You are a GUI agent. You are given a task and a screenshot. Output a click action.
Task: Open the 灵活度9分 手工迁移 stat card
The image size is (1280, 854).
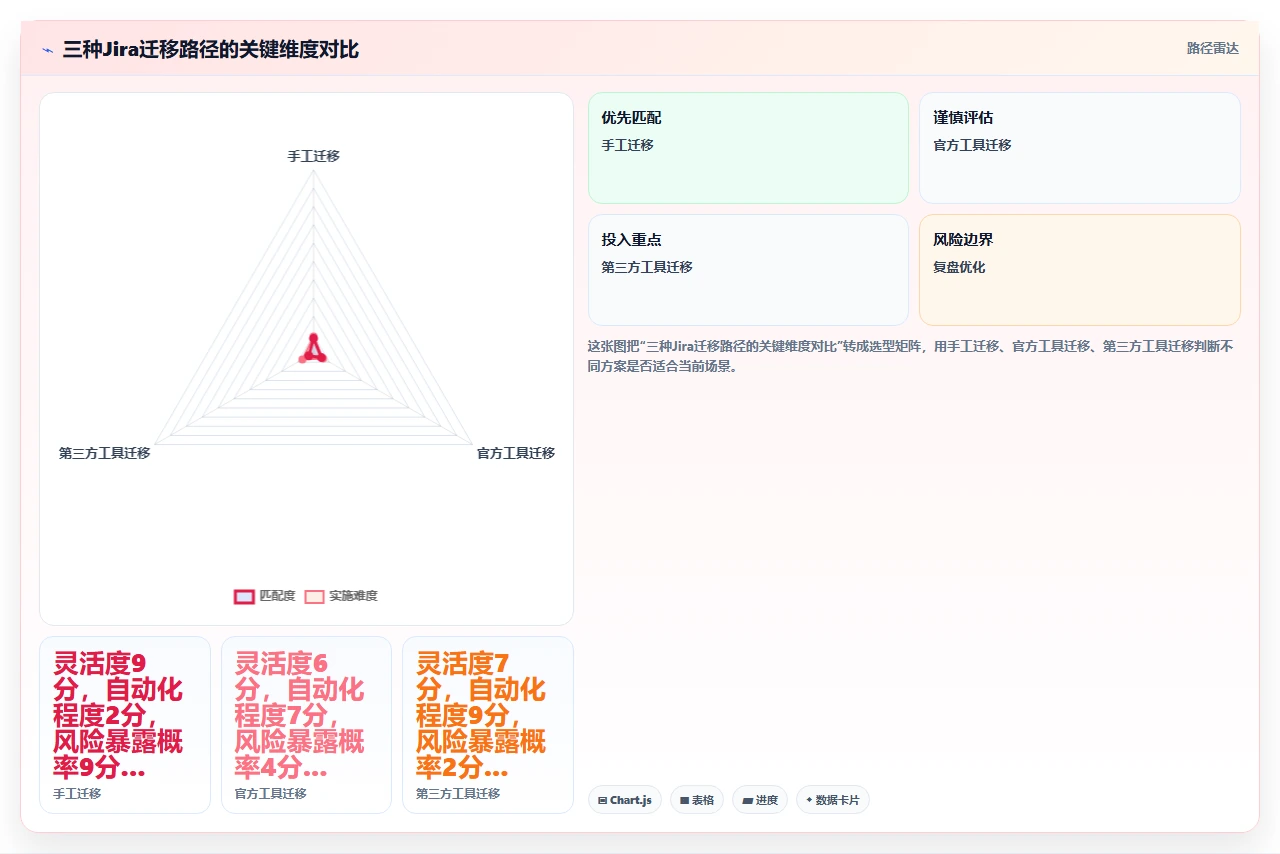125,725
